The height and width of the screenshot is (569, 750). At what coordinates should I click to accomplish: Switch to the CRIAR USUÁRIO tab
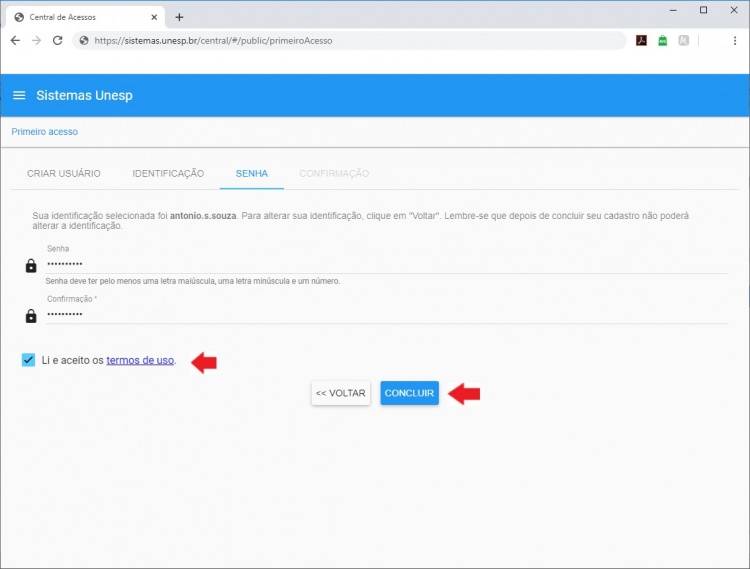pos(64,173)
